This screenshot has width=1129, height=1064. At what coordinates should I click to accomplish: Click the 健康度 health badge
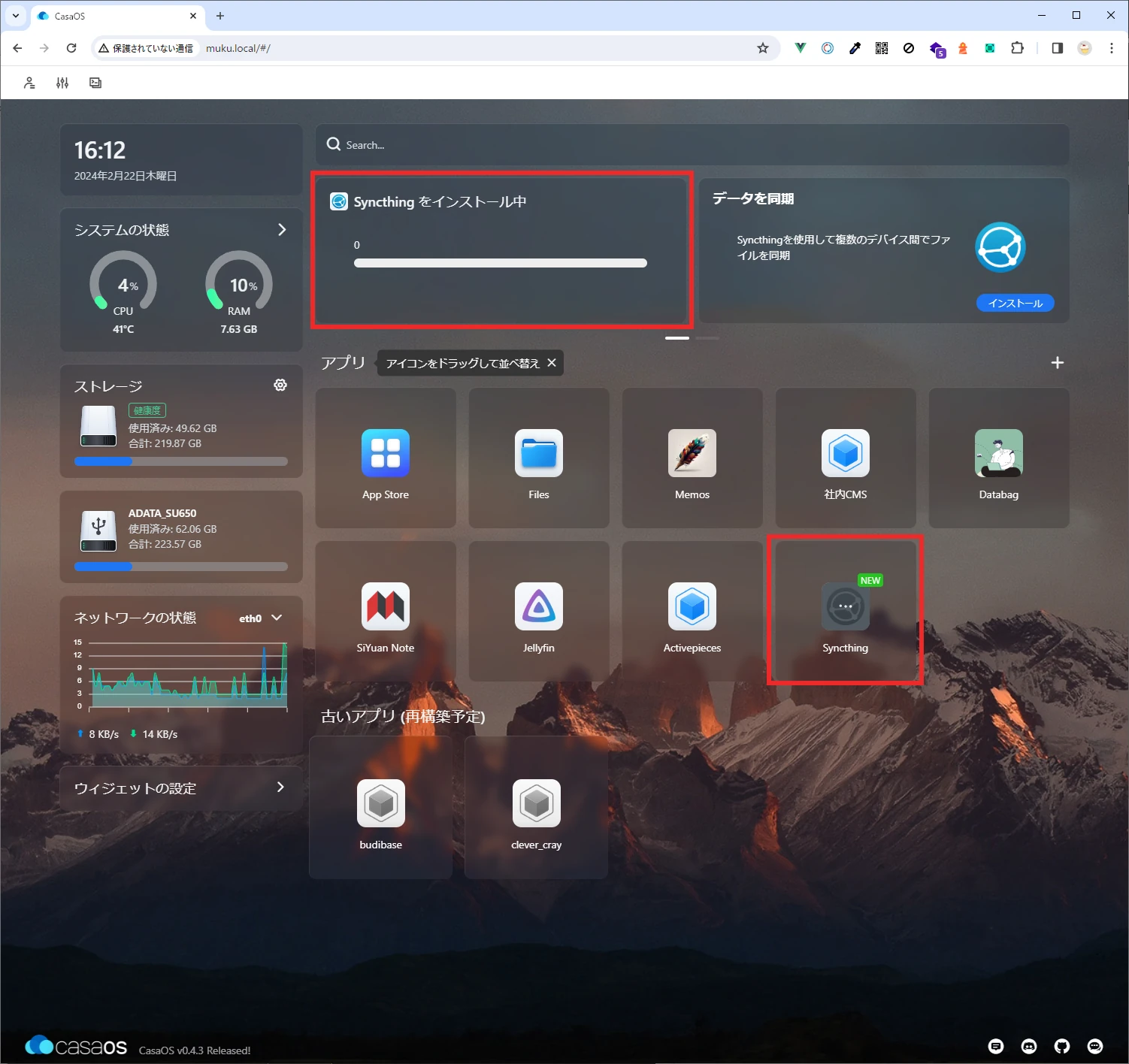pyautogui.click(x=147, y=410)
